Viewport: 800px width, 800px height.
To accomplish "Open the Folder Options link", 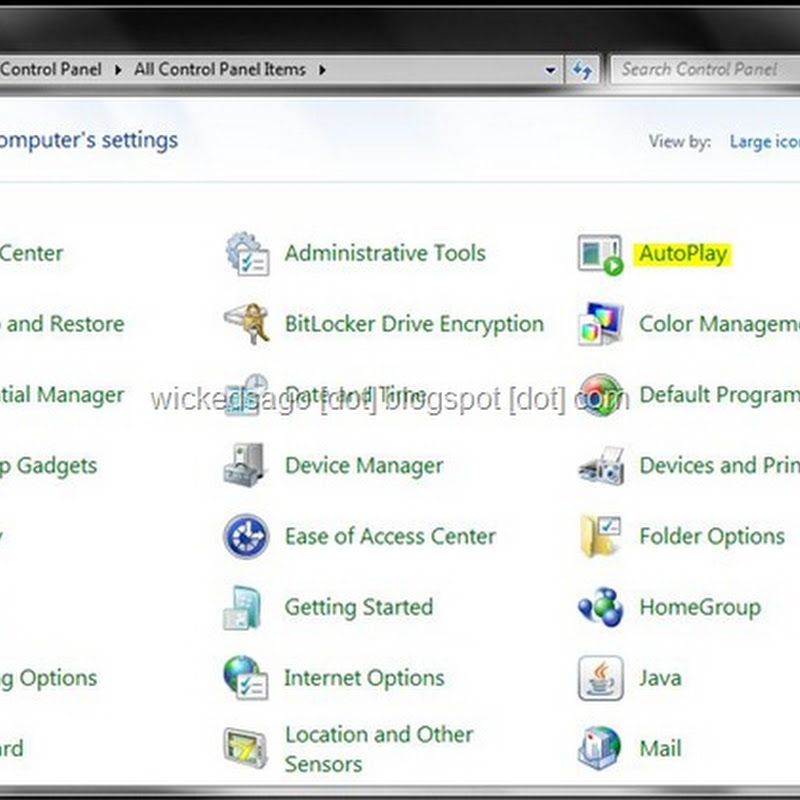I will [712, 537].
